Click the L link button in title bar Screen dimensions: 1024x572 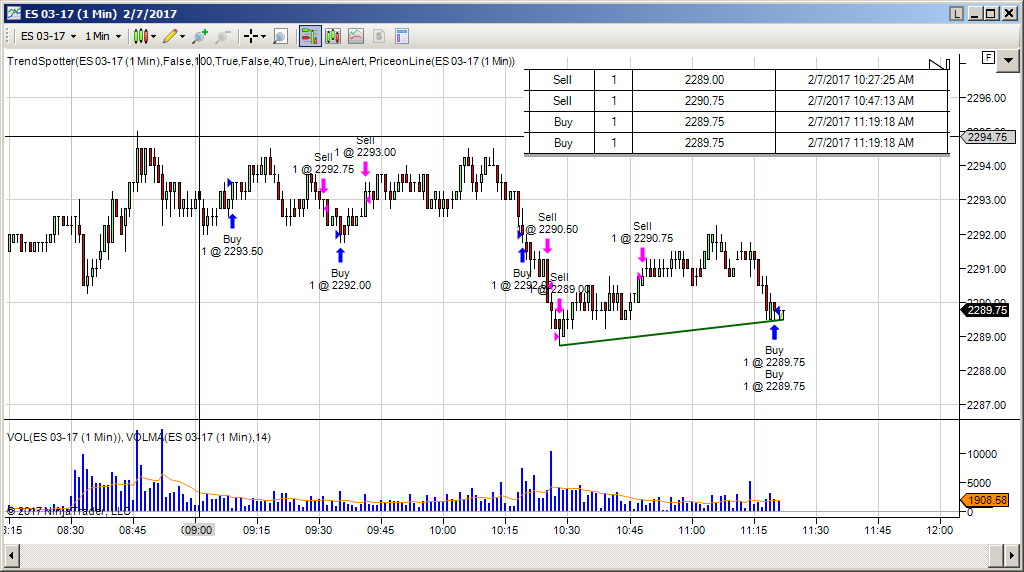click(957, 13)
